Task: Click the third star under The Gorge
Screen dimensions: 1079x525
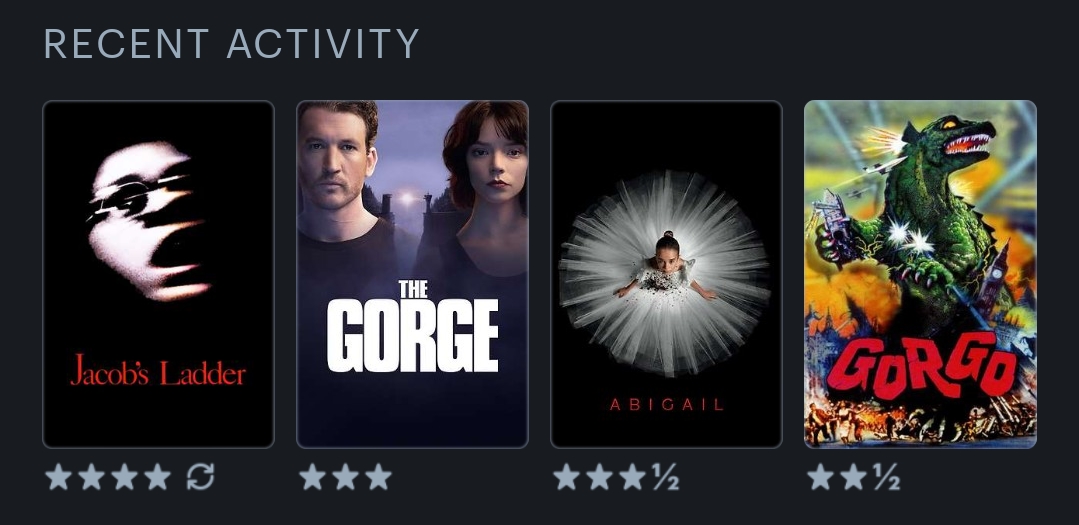Action: [378, 476]
